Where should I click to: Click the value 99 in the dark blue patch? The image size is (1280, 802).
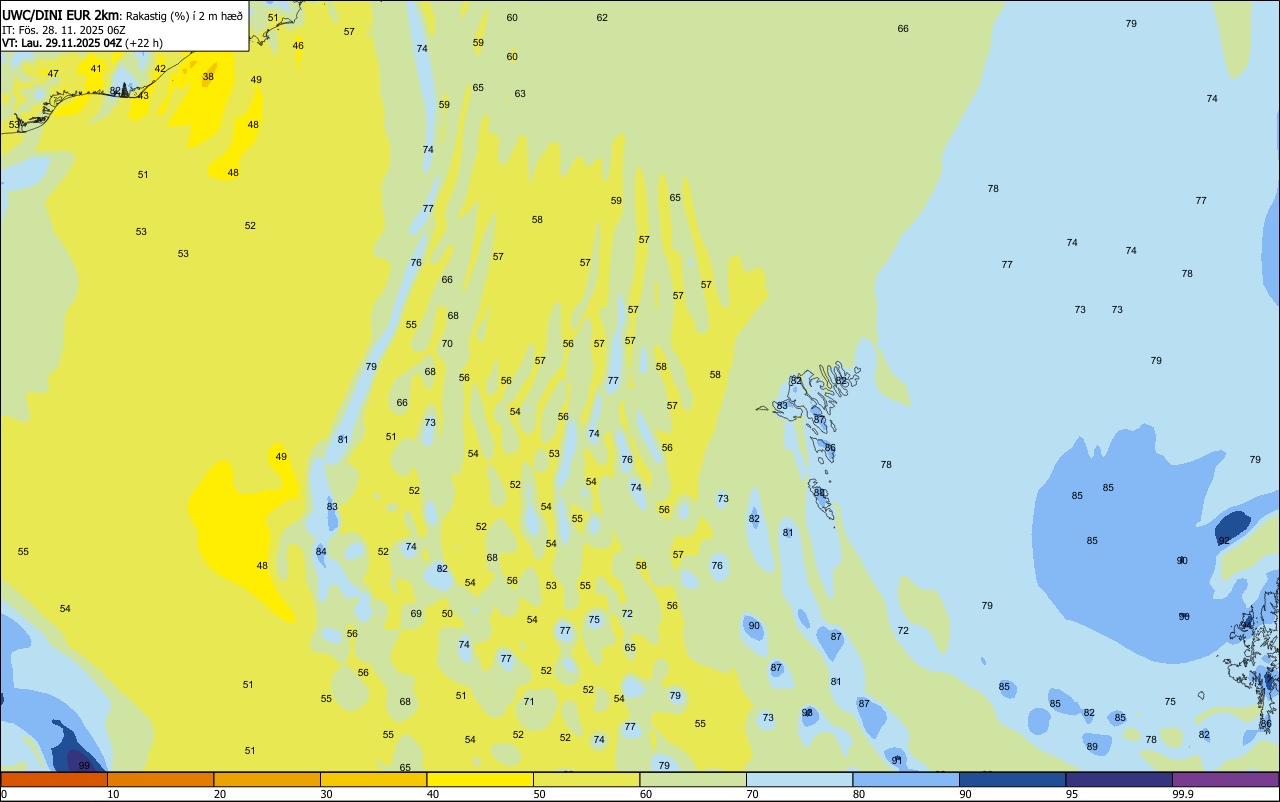point(84,766)
